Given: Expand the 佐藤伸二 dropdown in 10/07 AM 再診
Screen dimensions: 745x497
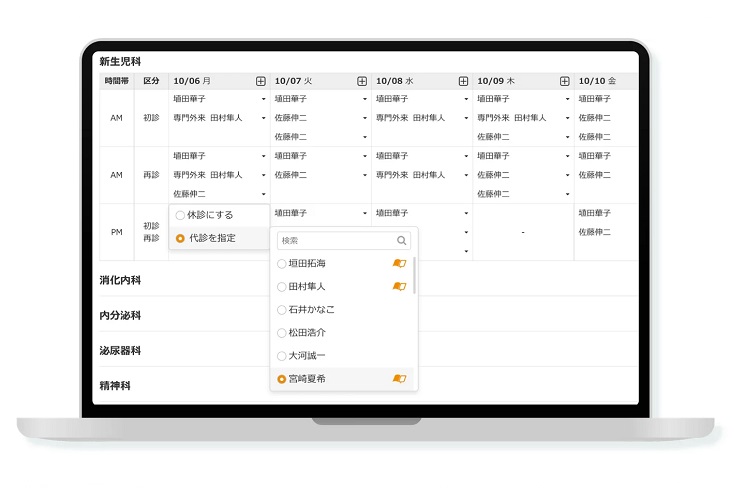Looking at the screenshot, I should tap(365, 175).
